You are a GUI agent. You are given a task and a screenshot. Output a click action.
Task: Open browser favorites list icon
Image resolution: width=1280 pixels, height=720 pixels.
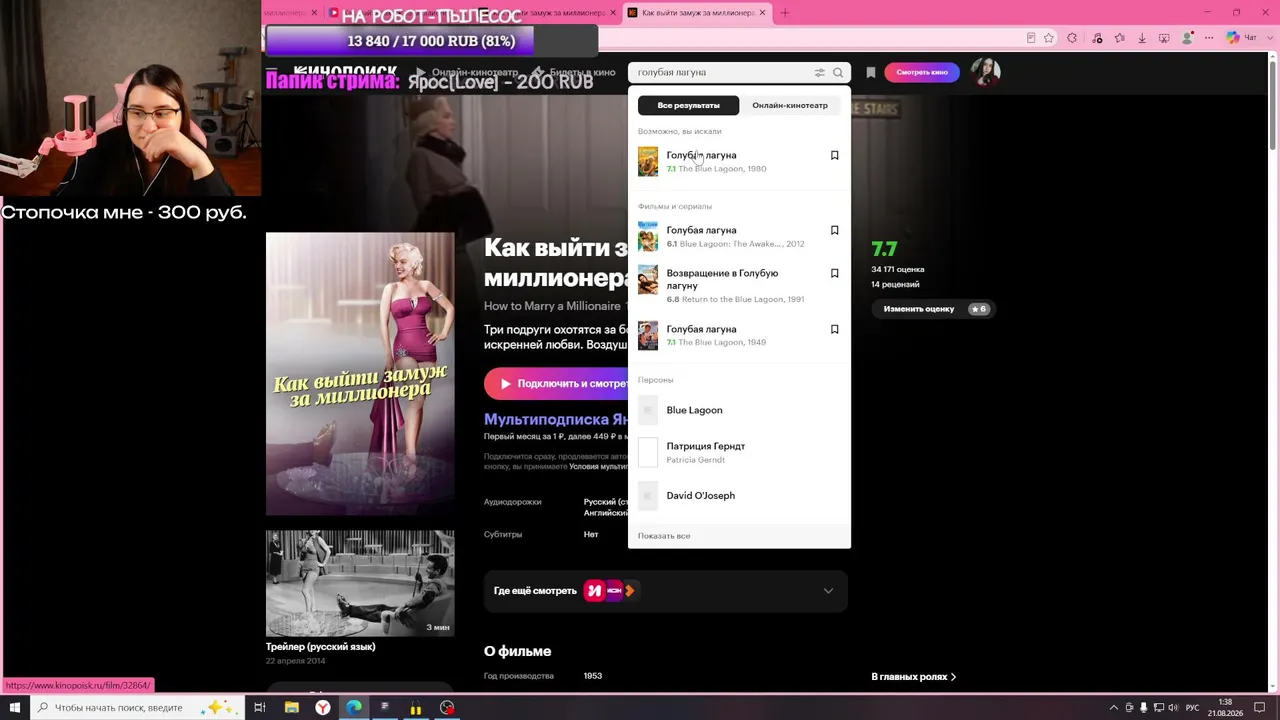[x=1119, y=38]
